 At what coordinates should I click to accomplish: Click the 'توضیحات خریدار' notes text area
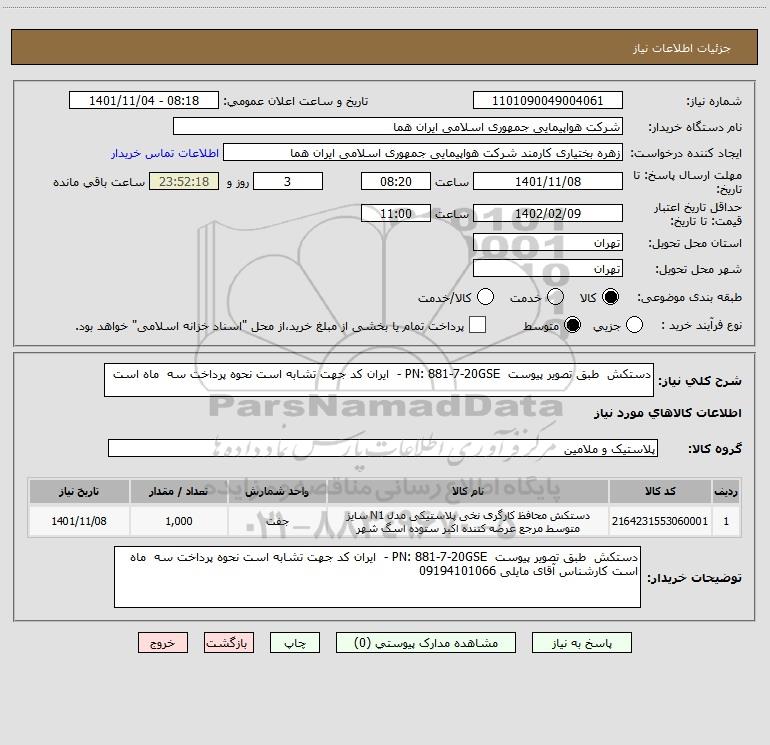click(377, 576)
